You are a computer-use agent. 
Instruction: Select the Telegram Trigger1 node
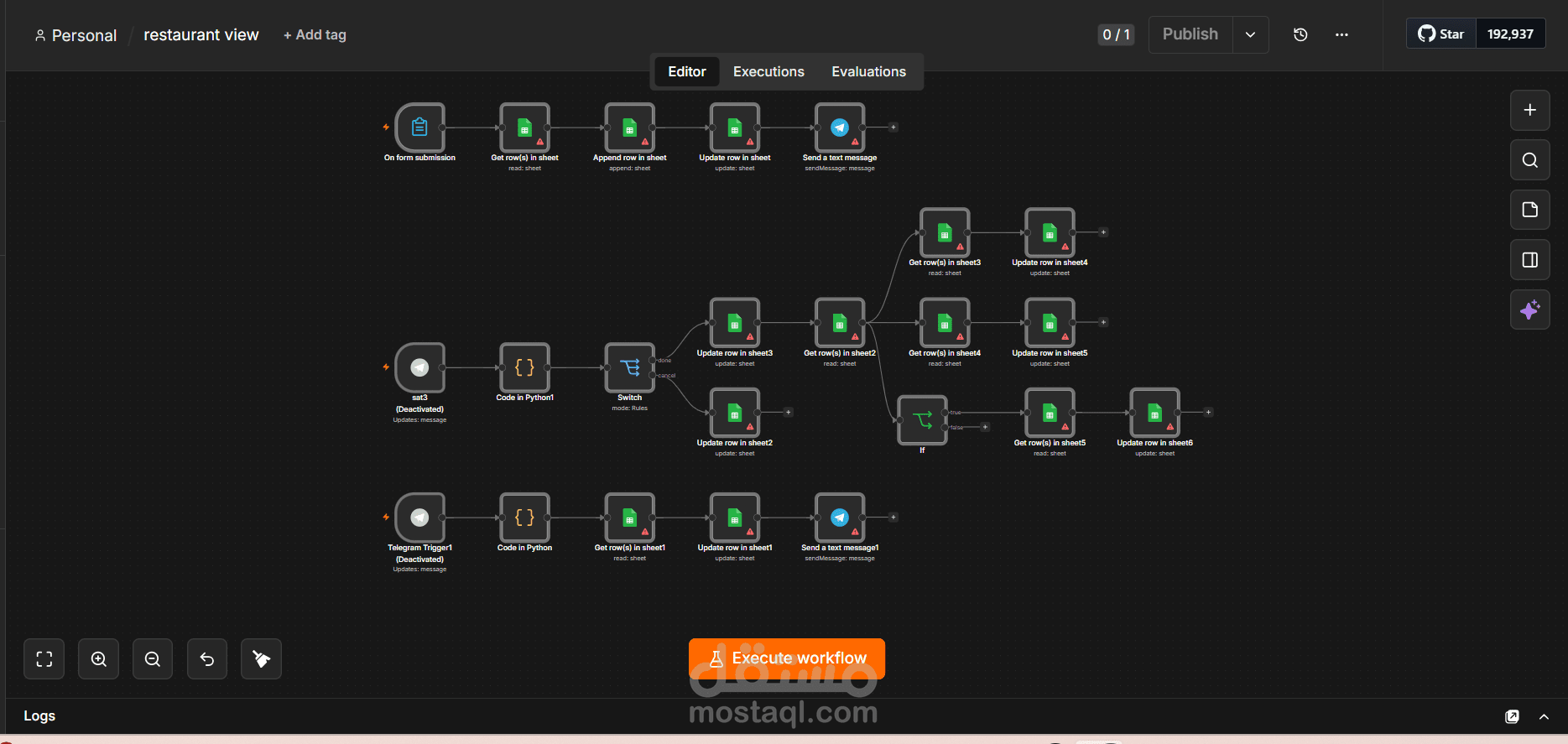pyautogui.click(x=419, y=518)
